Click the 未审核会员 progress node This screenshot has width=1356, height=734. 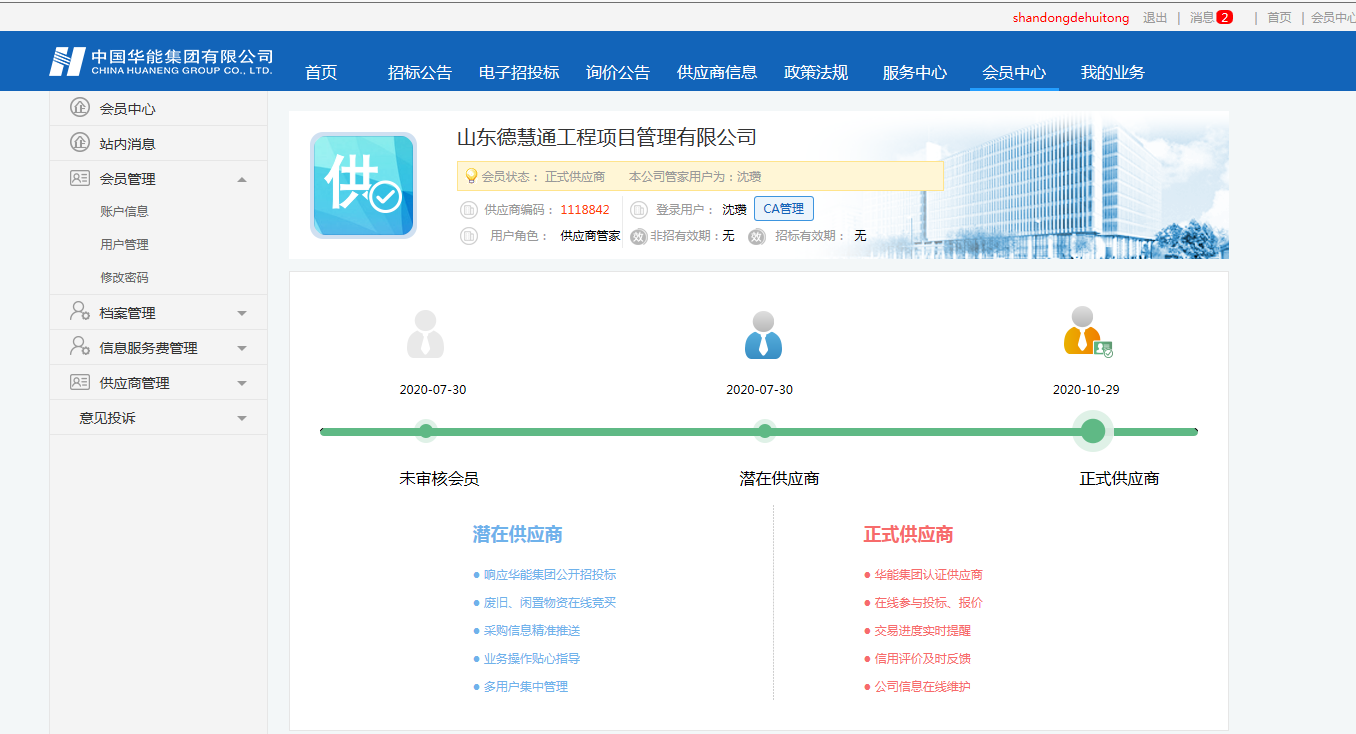[x=426, y=431]
